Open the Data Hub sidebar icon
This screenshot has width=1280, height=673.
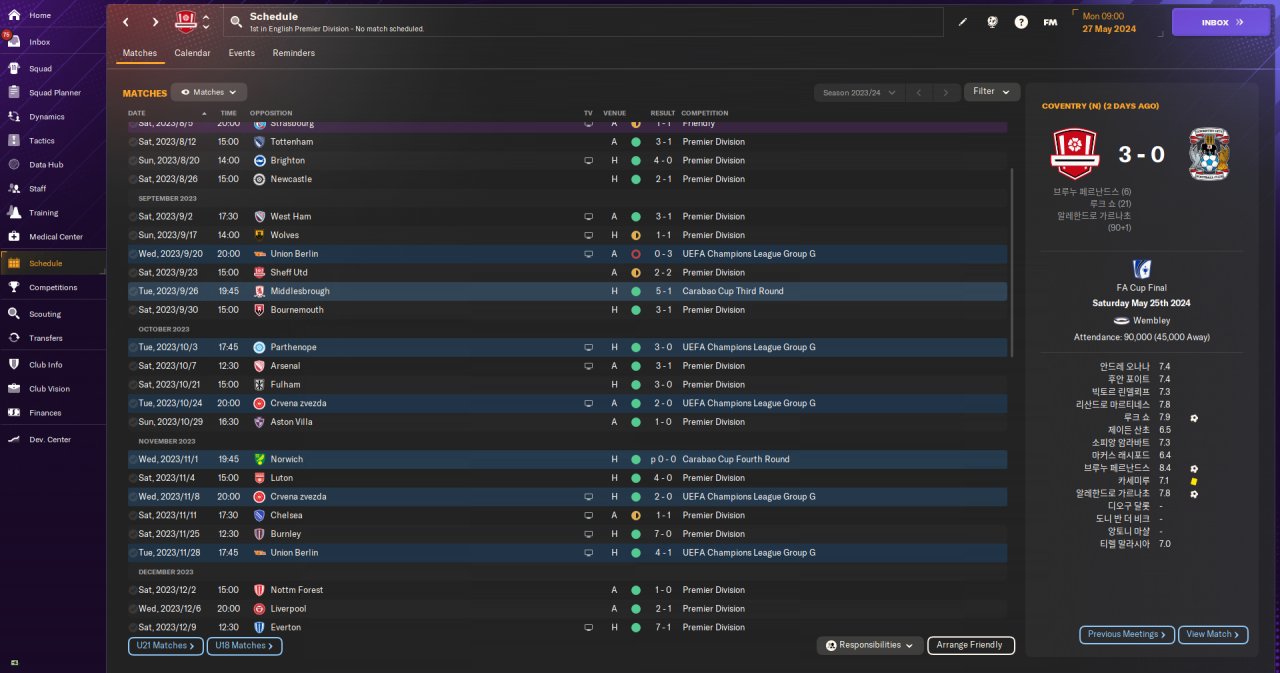click(14, 165)
